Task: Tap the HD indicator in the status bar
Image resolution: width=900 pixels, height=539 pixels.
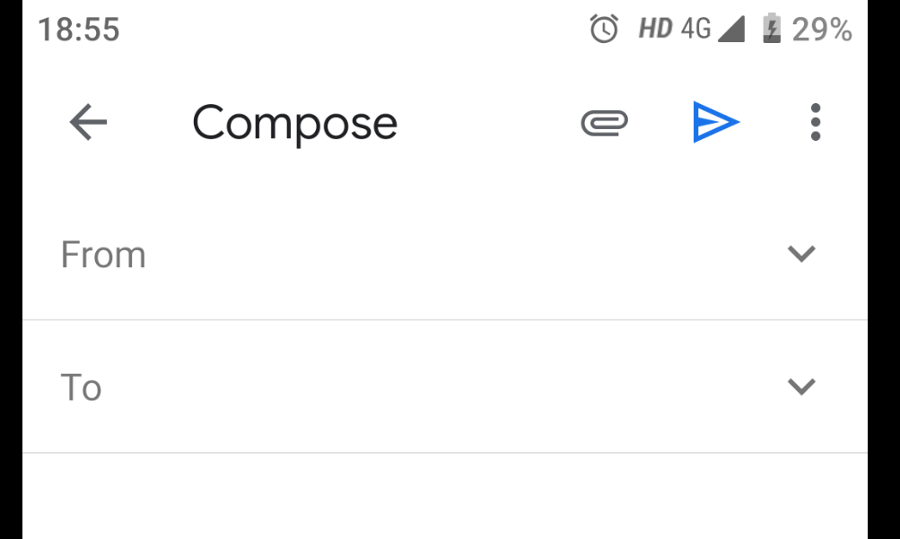Action: tap(655, 29)
